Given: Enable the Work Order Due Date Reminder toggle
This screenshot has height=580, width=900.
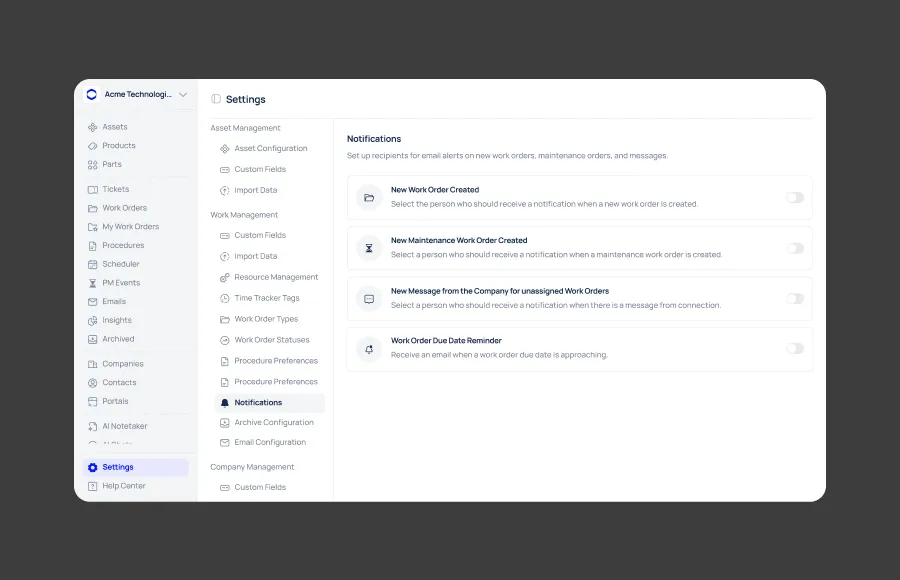Looking at the screenshot, I should (x=795, y=349).
